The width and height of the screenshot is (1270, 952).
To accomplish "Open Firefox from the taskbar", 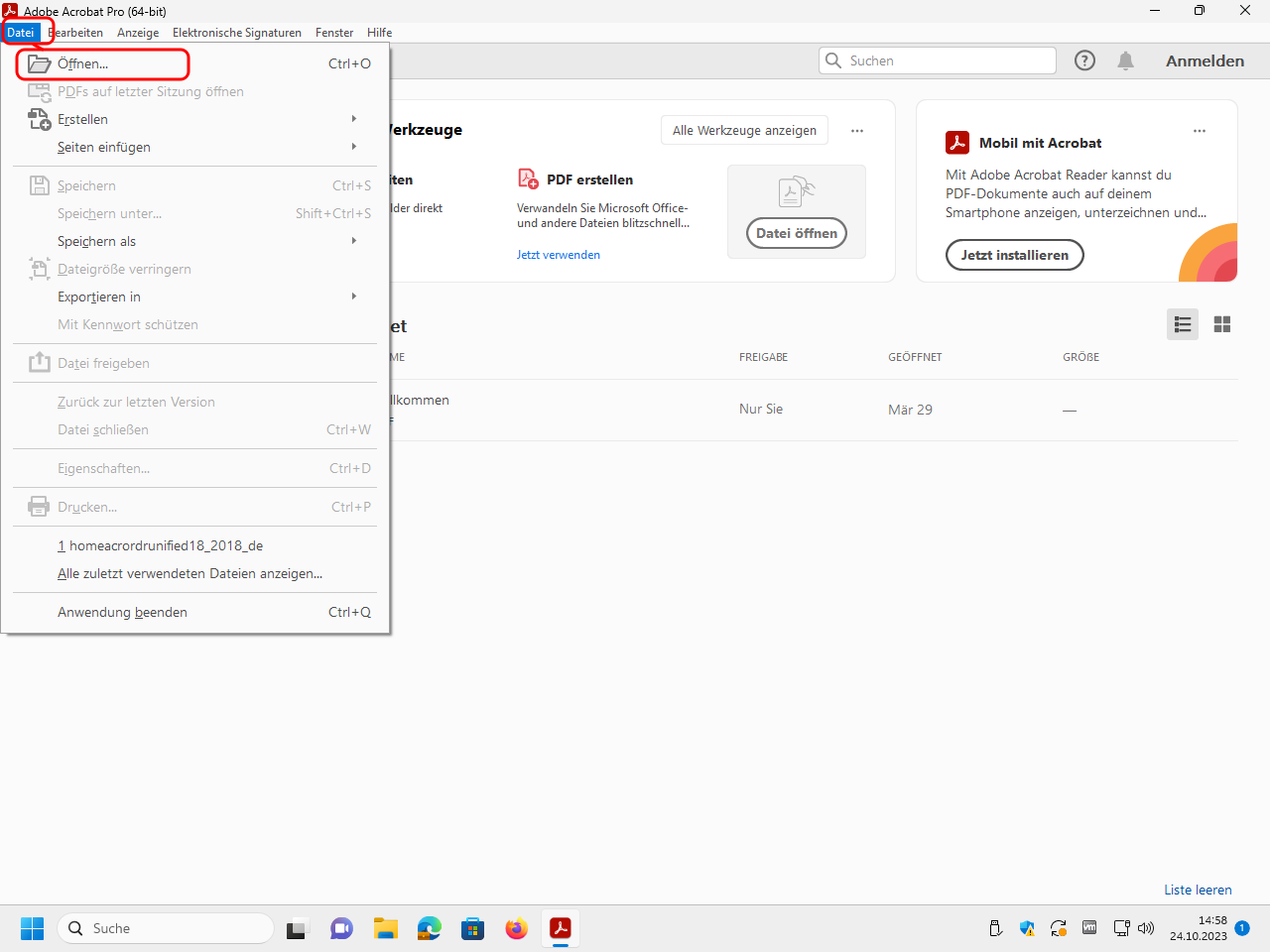I will 516,928.
